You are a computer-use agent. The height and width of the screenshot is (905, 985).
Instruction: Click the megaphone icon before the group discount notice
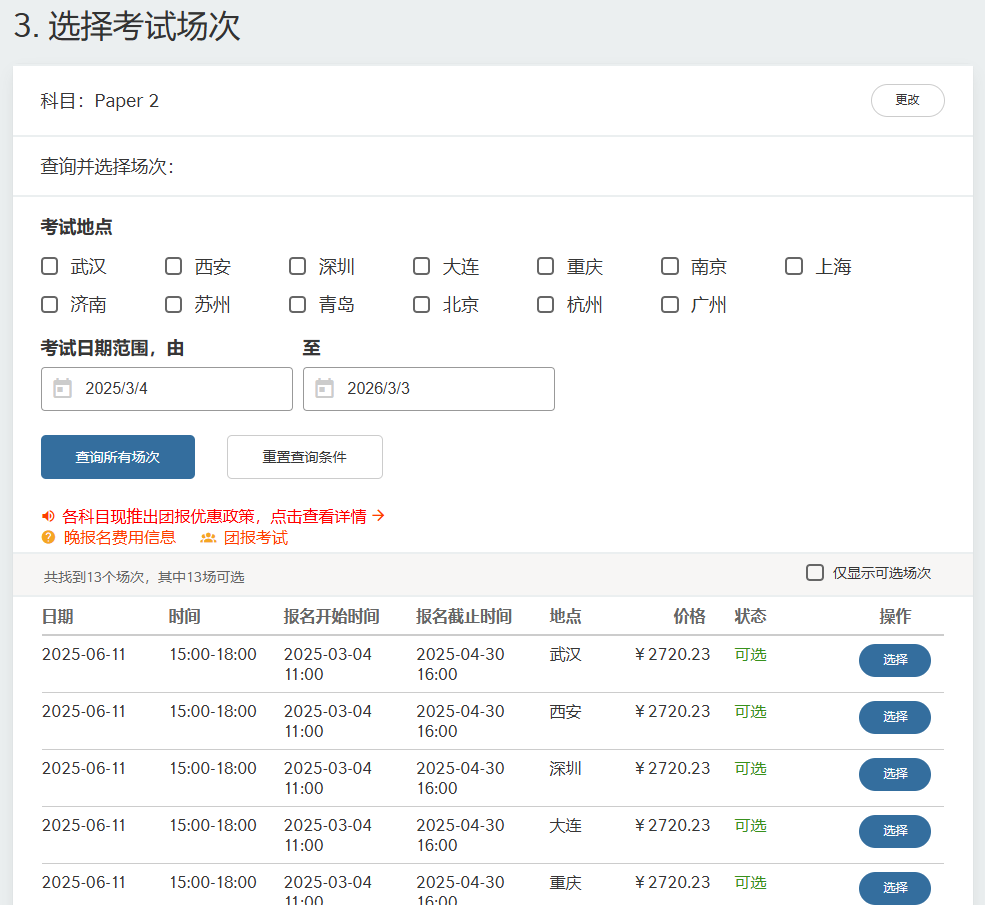click(x=47, y=515)
